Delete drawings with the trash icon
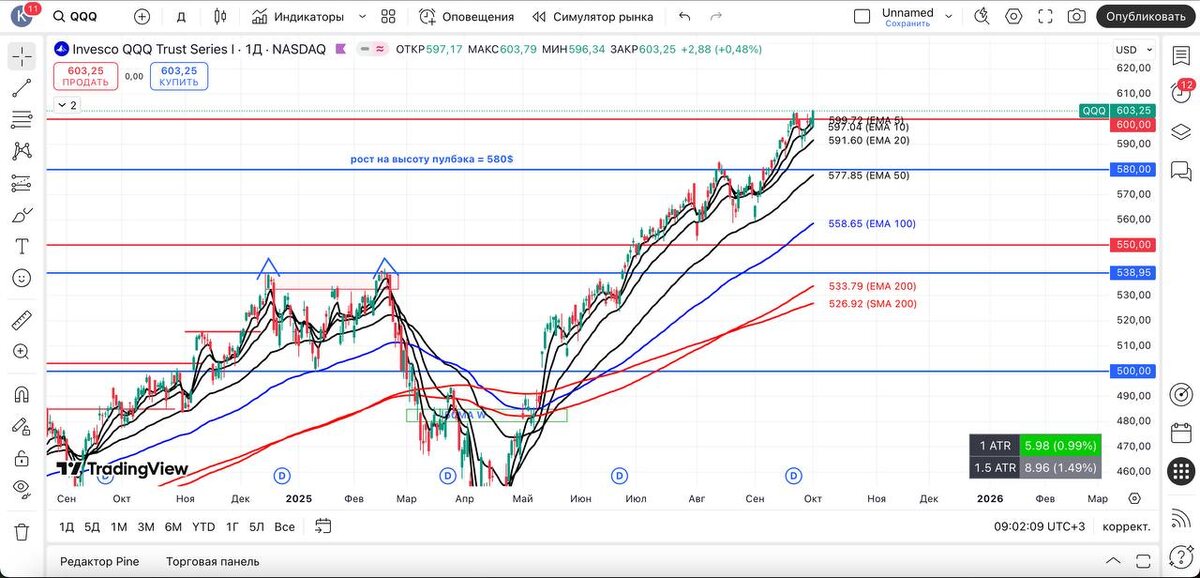Viewport: 1200px width, 578px height. 21,531
